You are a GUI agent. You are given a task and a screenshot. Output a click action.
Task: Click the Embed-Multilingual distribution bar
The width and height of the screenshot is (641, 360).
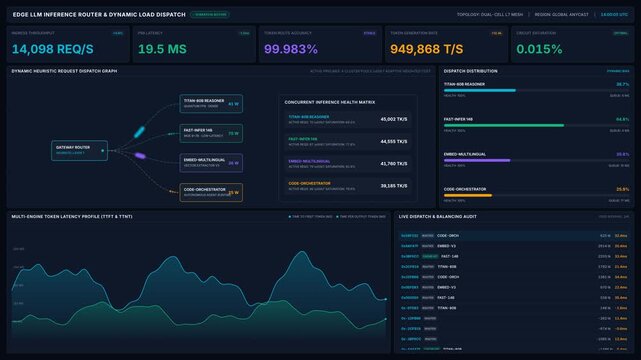coord(536,161)
